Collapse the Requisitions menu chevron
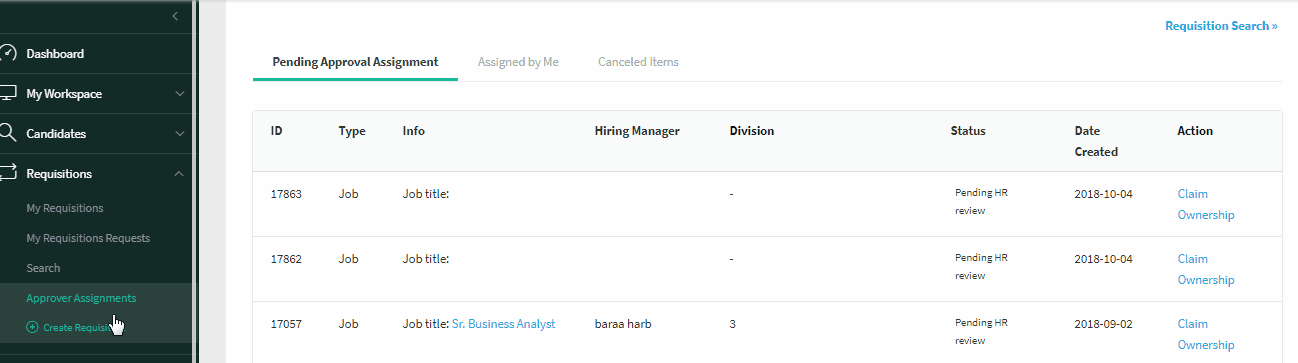 point(179,174)
